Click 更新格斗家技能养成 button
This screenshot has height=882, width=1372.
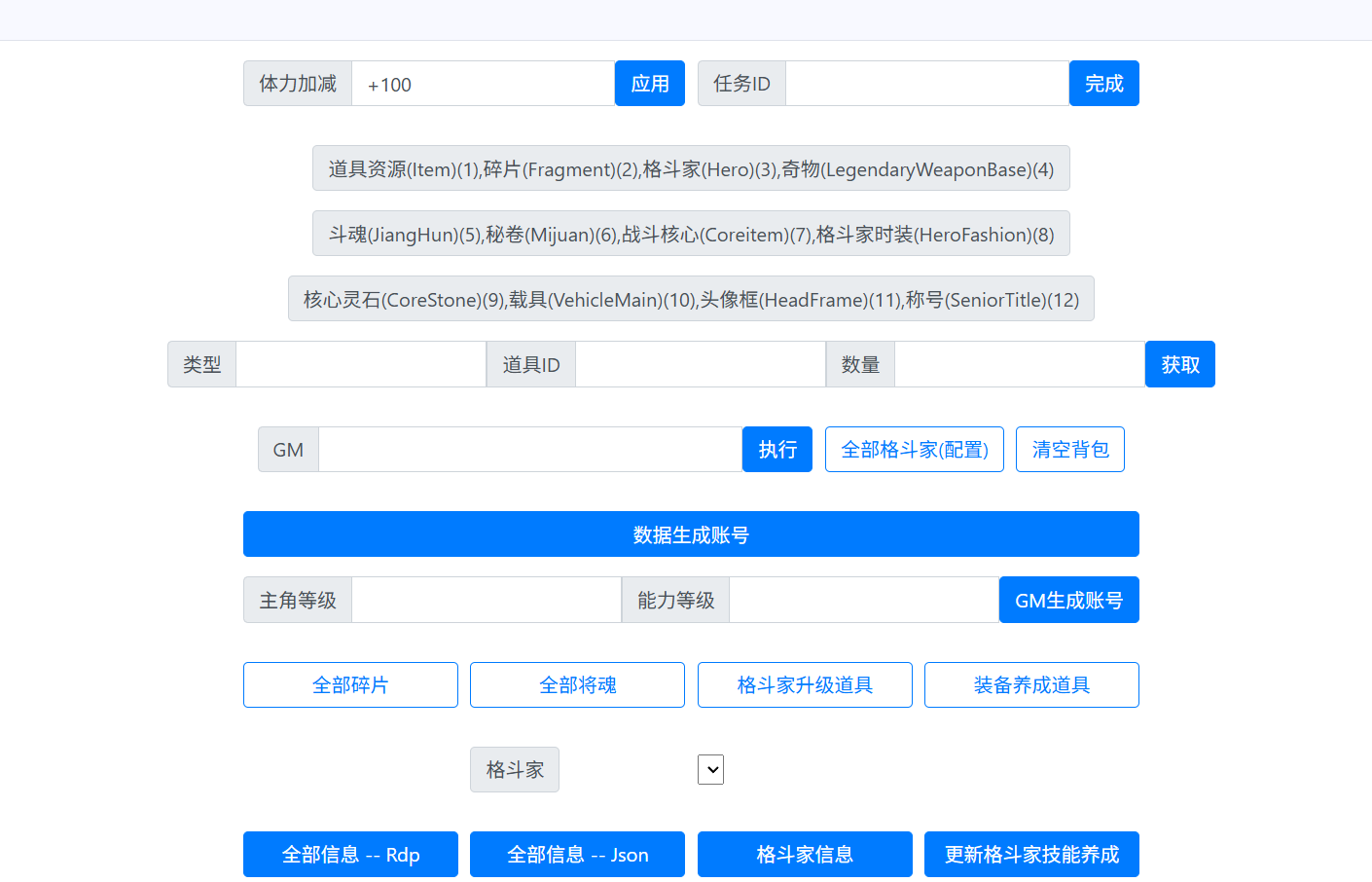(1031, 854)
